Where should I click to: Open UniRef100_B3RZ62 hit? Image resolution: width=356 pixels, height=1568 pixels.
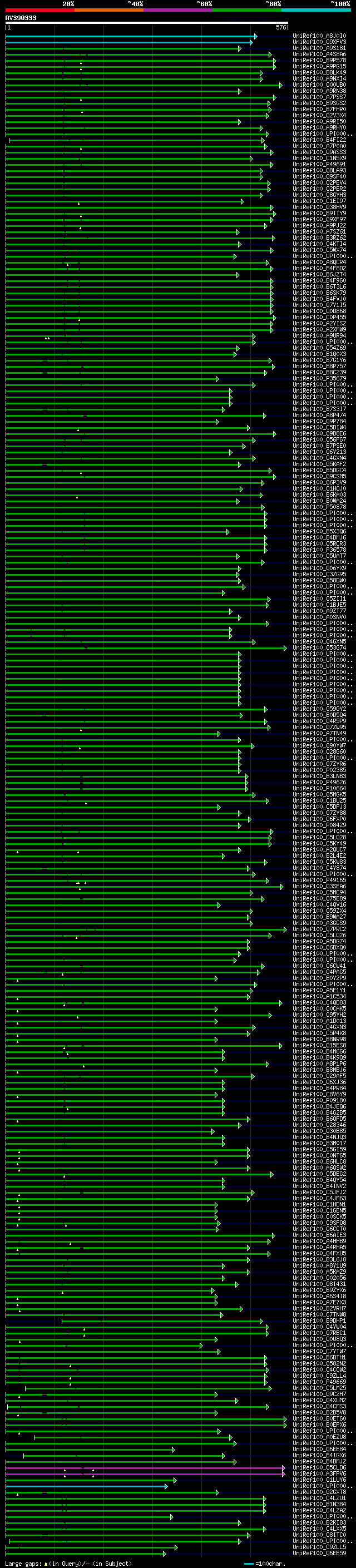[319, 238]
